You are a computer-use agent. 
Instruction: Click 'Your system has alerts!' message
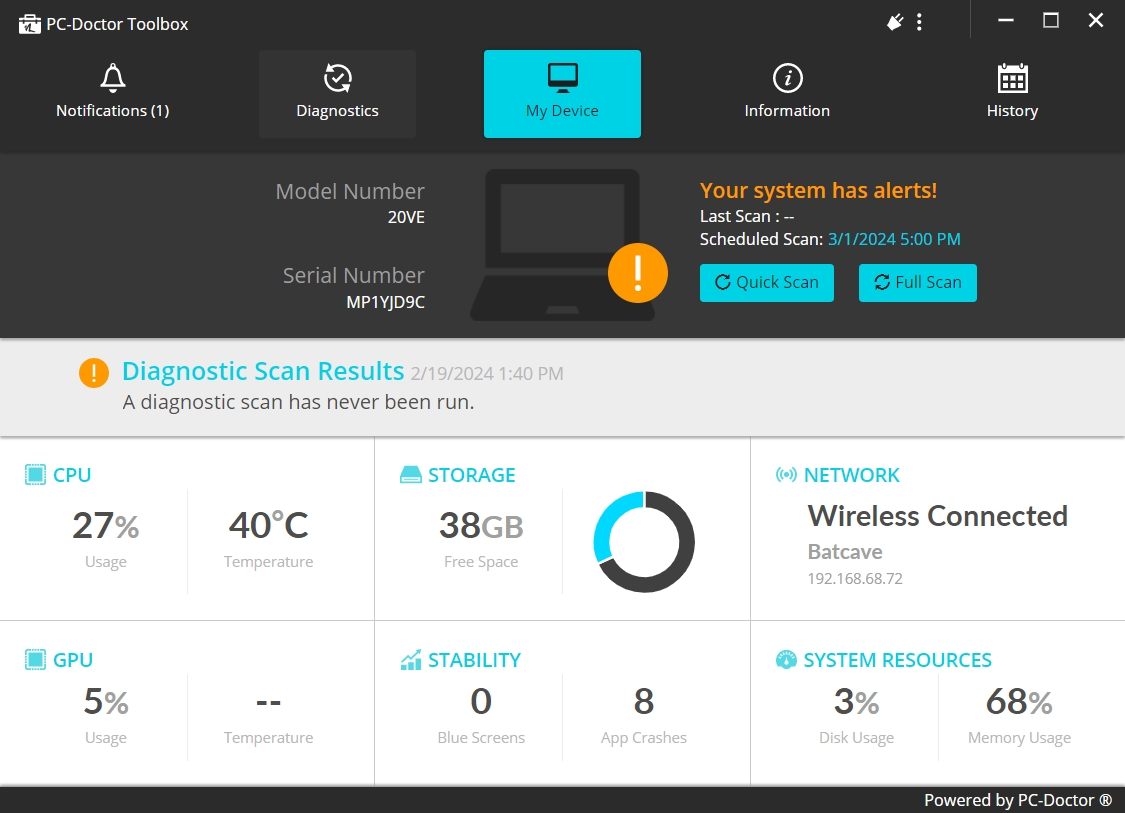[x=819, y=190]
